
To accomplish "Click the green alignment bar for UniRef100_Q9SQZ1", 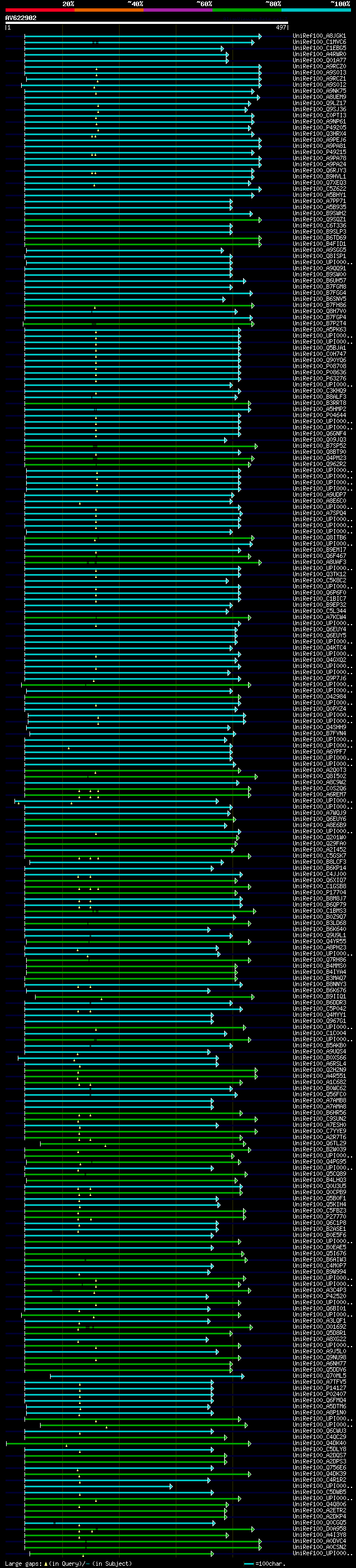I will click(x=142, y=220).
